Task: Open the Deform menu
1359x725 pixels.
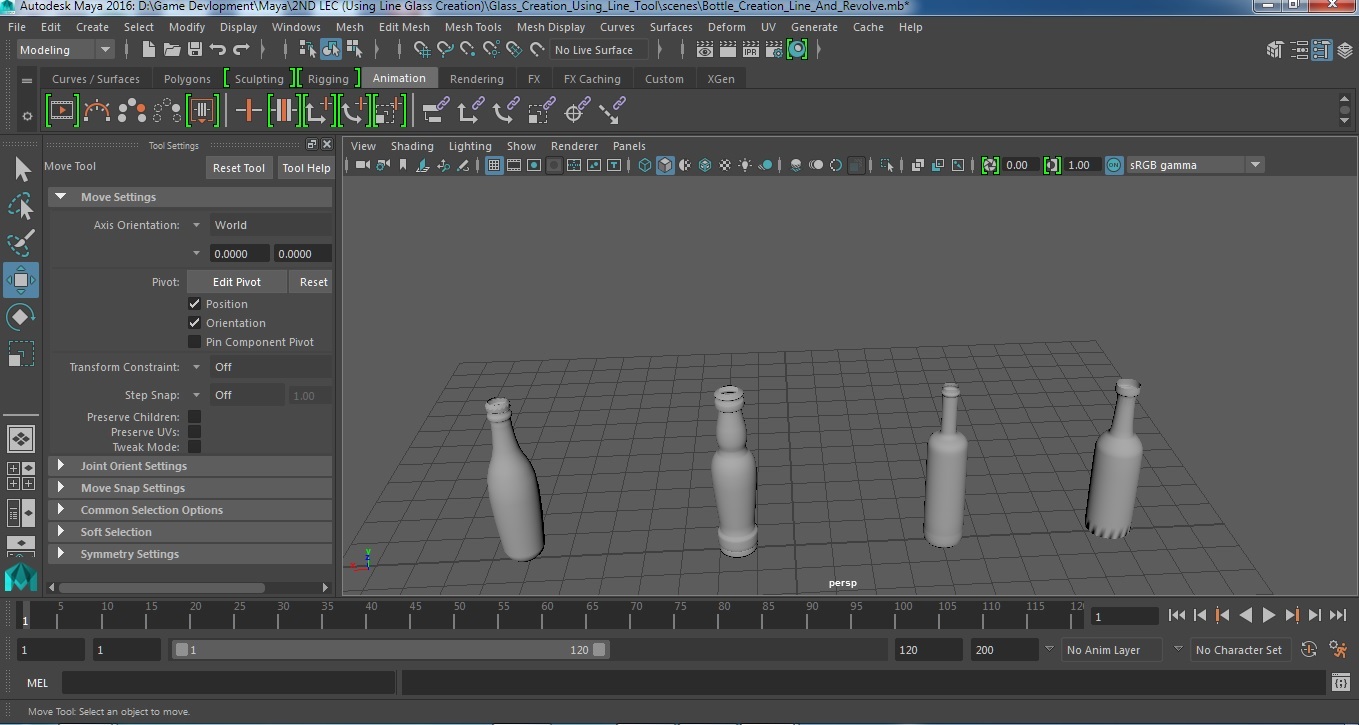Action: (x=727, y=27)
